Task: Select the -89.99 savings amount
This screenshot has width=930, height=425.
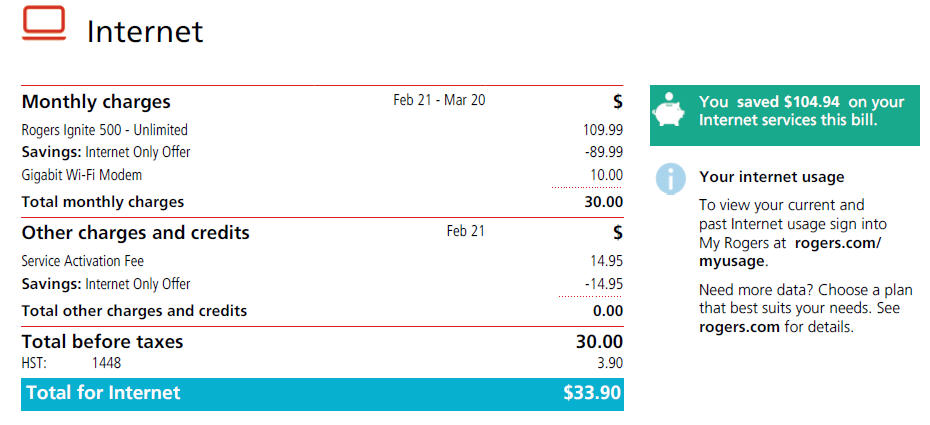Action: (x=603, y=152)
